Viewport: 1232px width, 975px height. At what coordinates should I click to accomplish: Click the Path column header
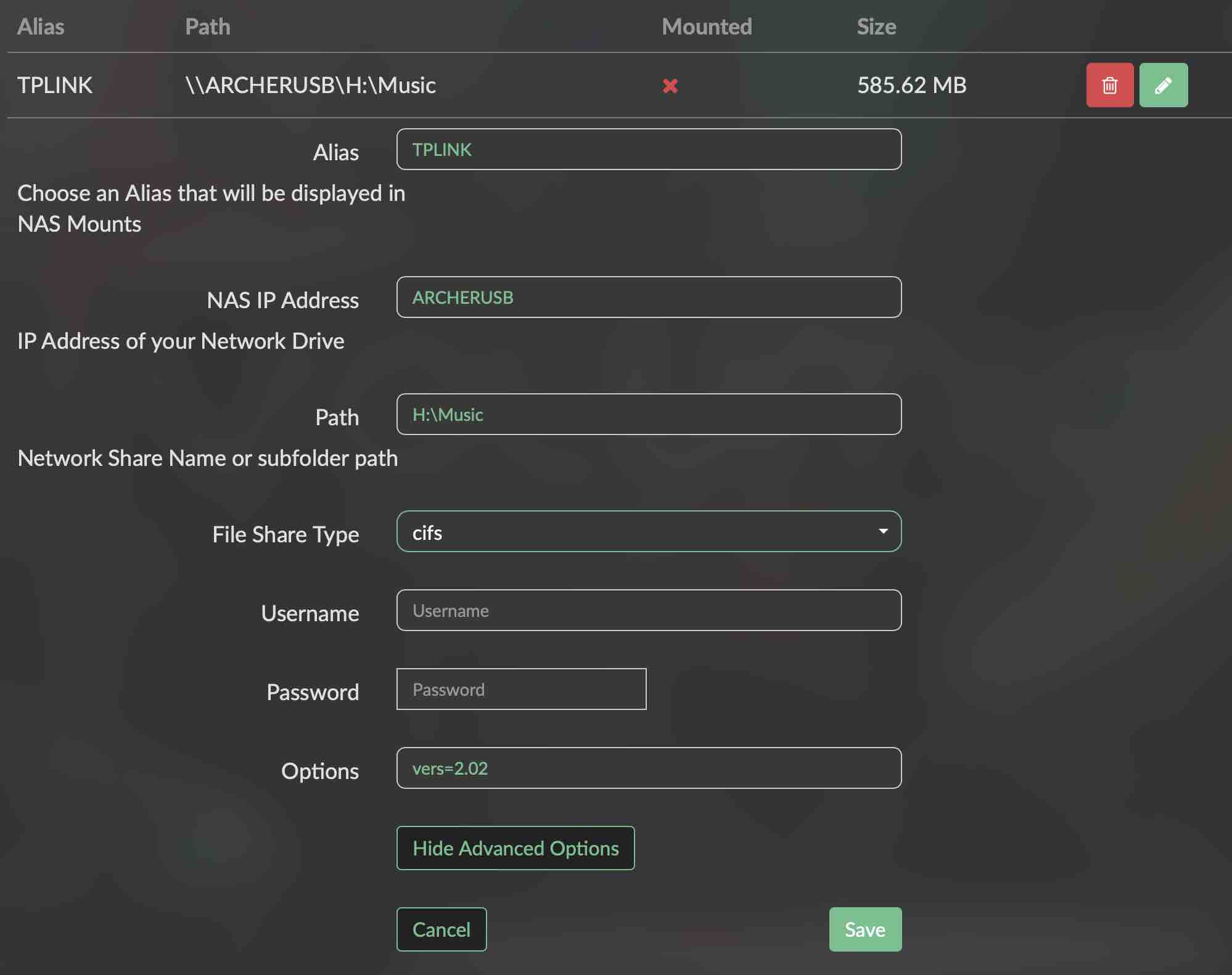[x=208, y=27]
